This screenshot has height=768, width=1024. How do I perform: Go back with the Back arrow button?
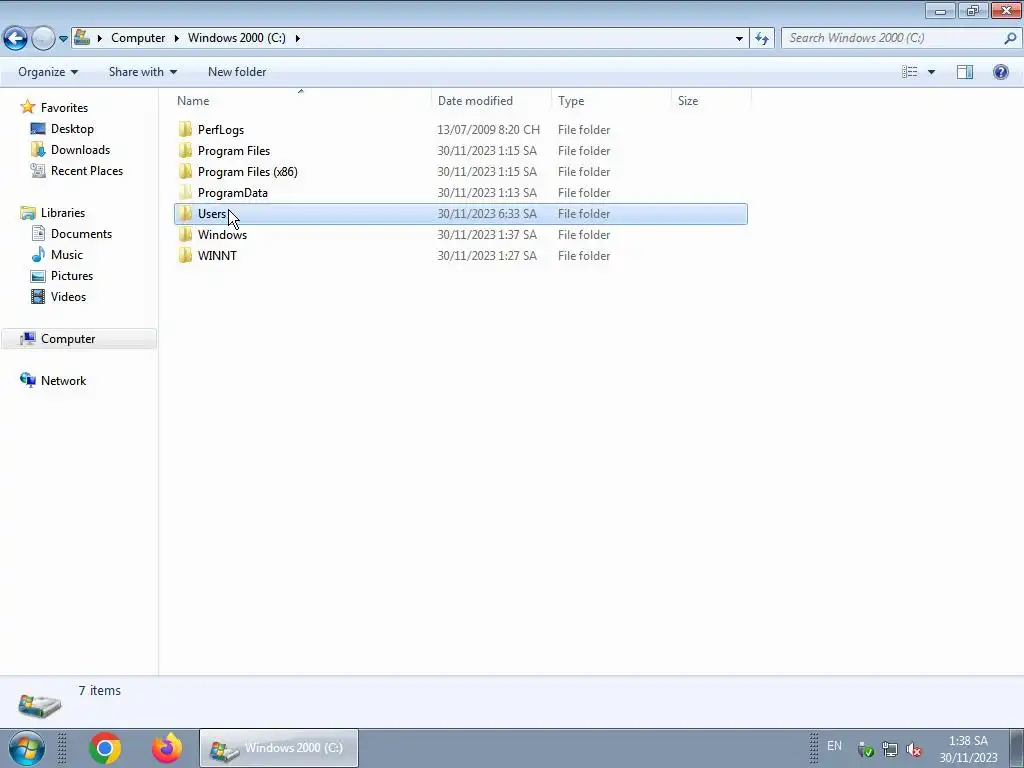(x=16, y=39)
